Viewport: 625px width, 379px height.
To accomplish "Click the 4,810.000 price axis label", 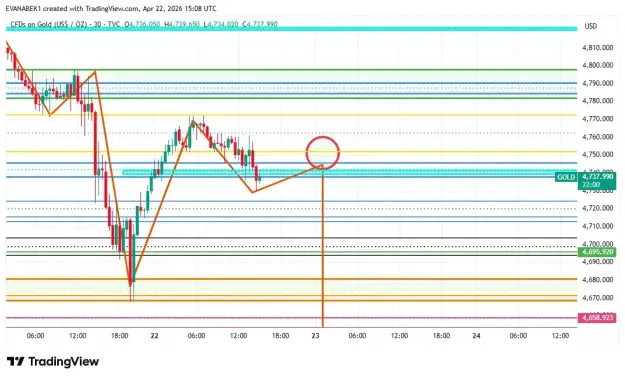I will coord(597,47).
